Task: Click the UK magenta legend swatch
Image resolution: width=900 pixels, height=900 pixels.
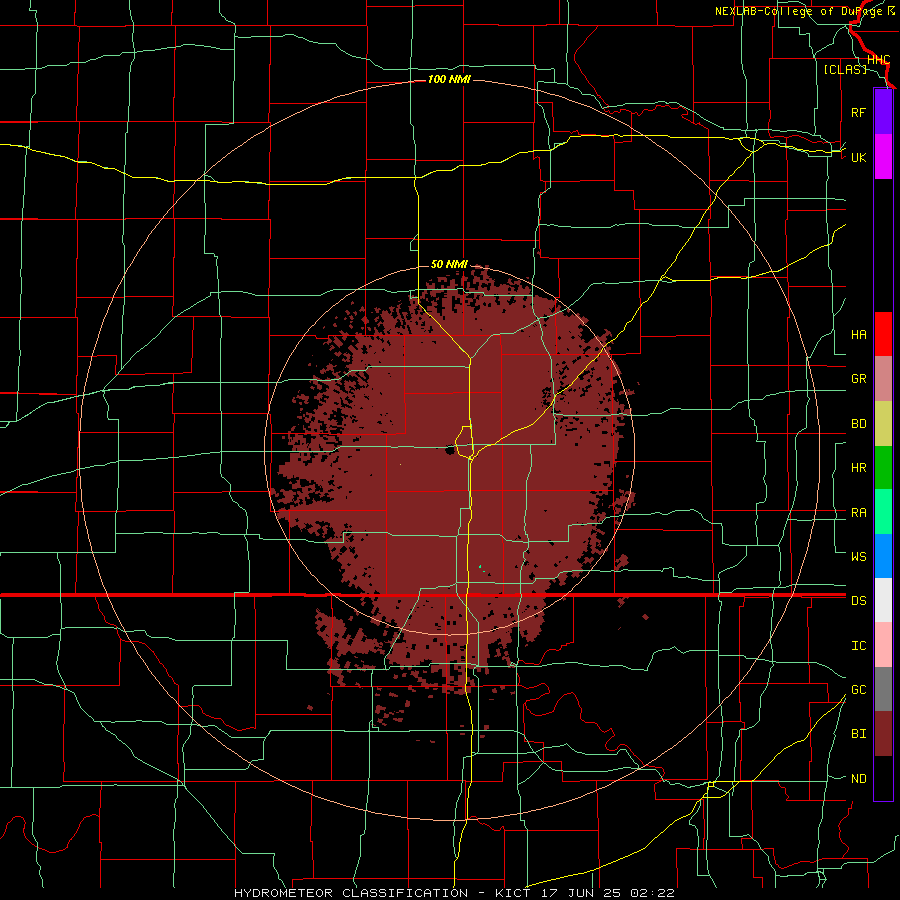Action: coord(883,157)
